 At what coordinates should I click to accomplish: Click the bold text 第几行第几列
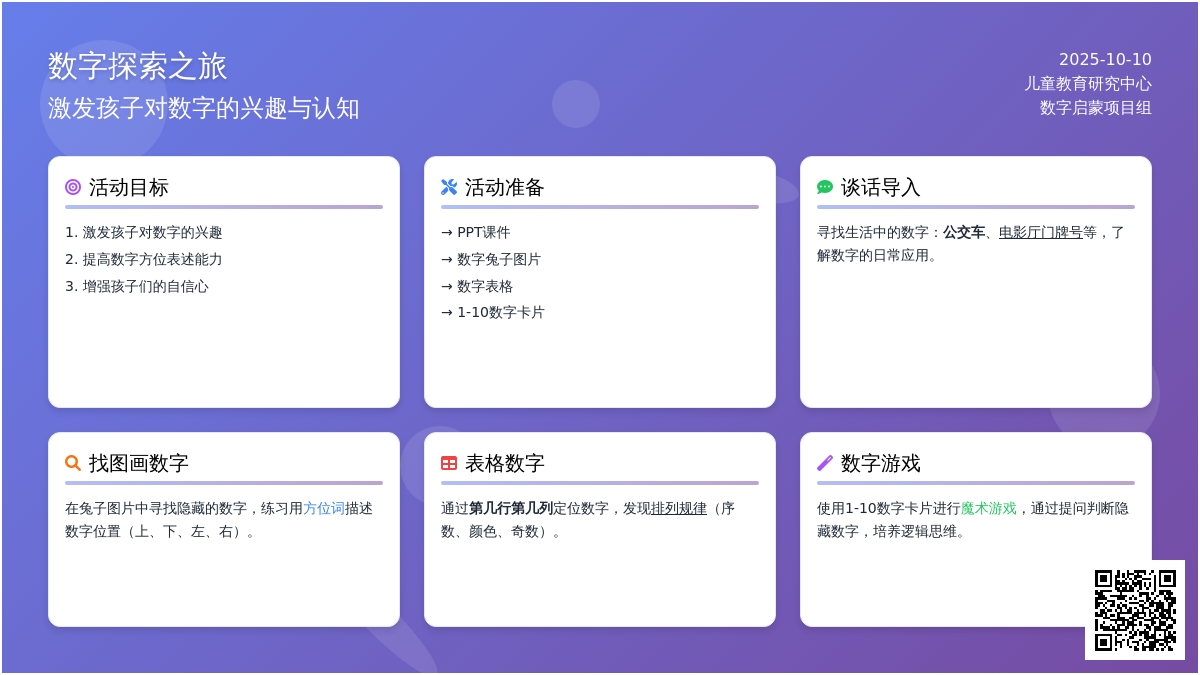click(x=510, y=508)
